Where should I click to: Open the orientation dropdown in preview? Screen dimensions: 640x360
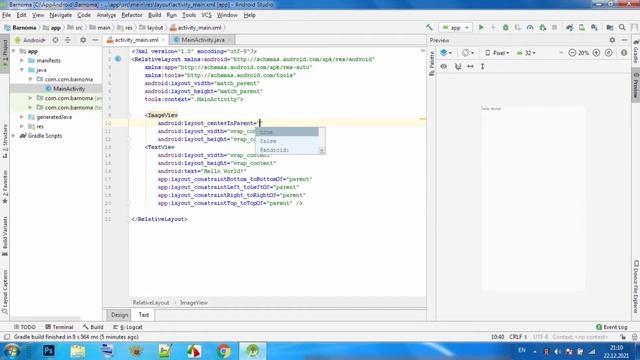click(x=468, y=53)
